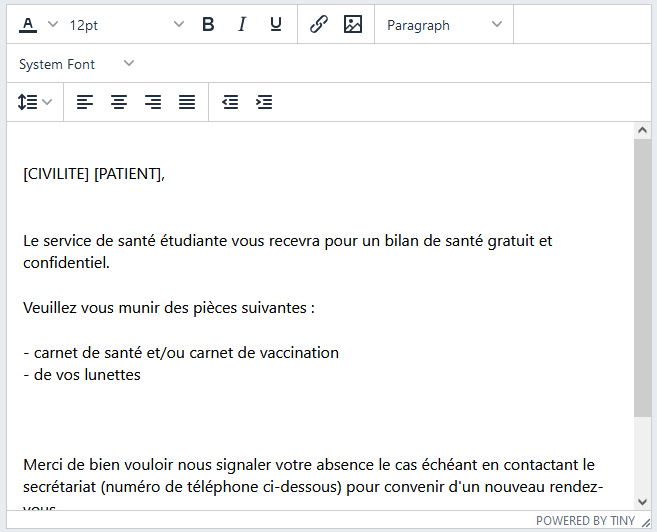Justify the paragraph text
The width and height of the screenshot is (657, 532).
187,102
